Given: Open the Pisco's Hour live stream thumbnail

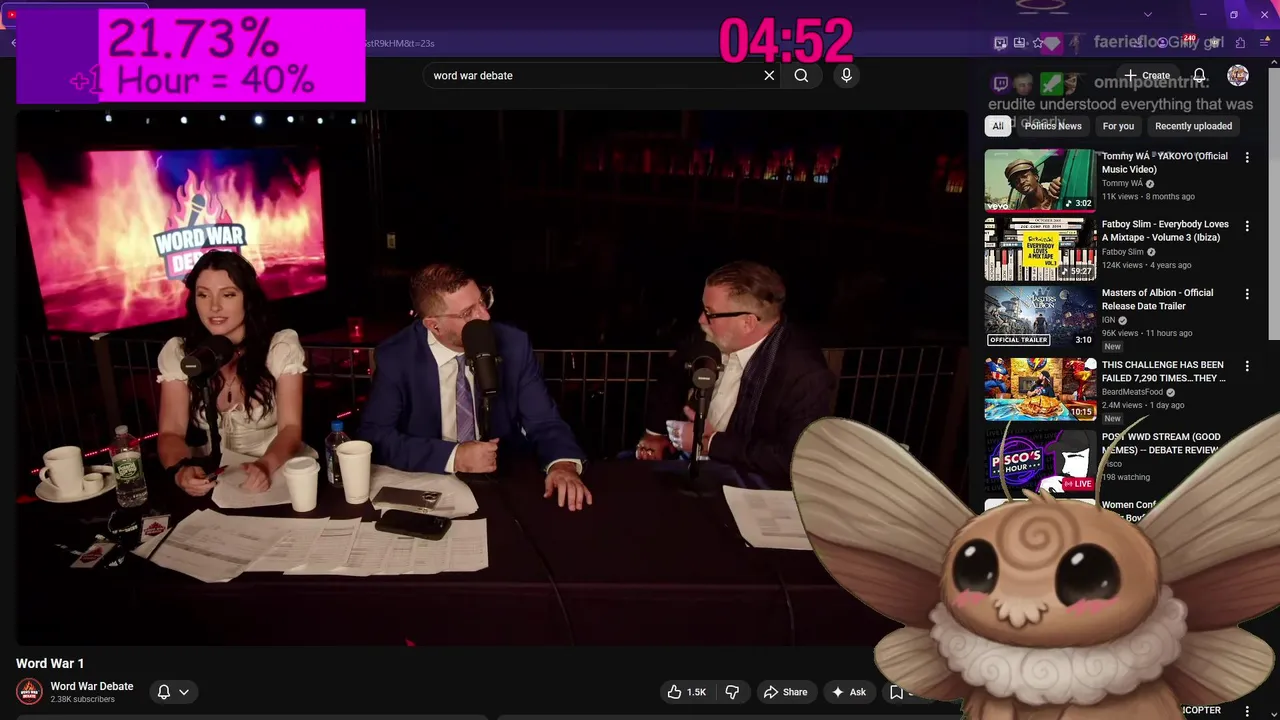Looking at the screenshot, I should point(1040,461).
